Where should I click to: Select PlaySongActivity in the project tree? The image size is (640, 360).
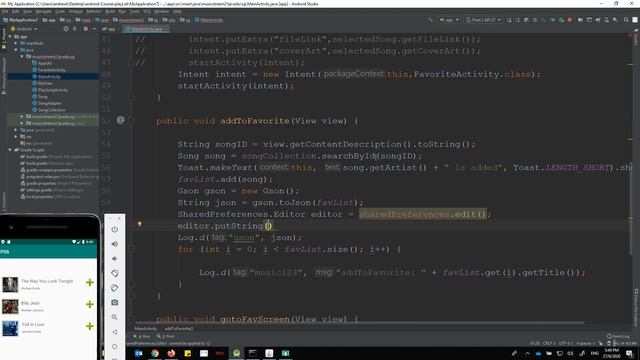[53, 90]
